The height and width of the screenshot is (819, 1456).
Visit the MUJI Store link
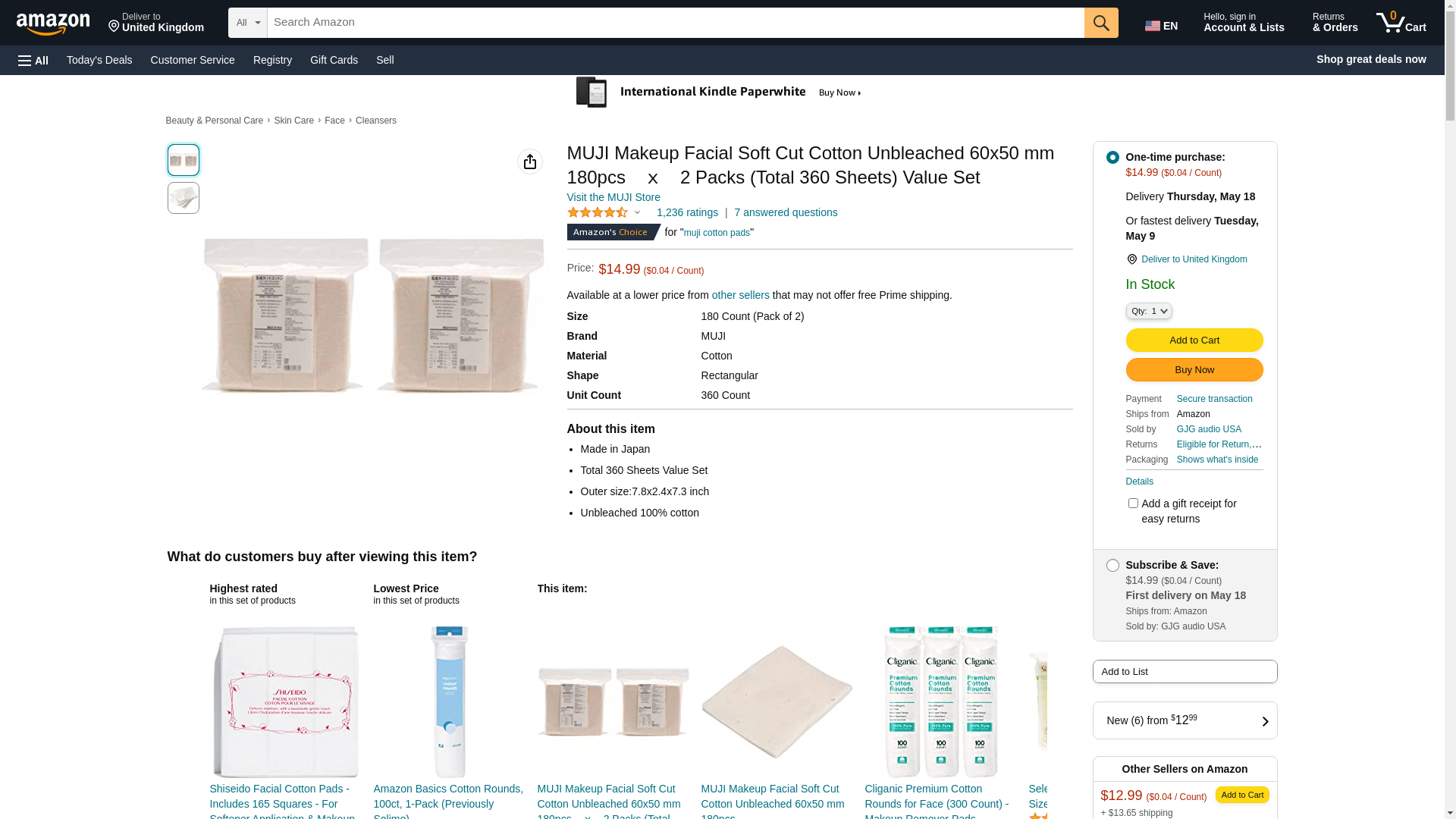click(x=613, y=197)
